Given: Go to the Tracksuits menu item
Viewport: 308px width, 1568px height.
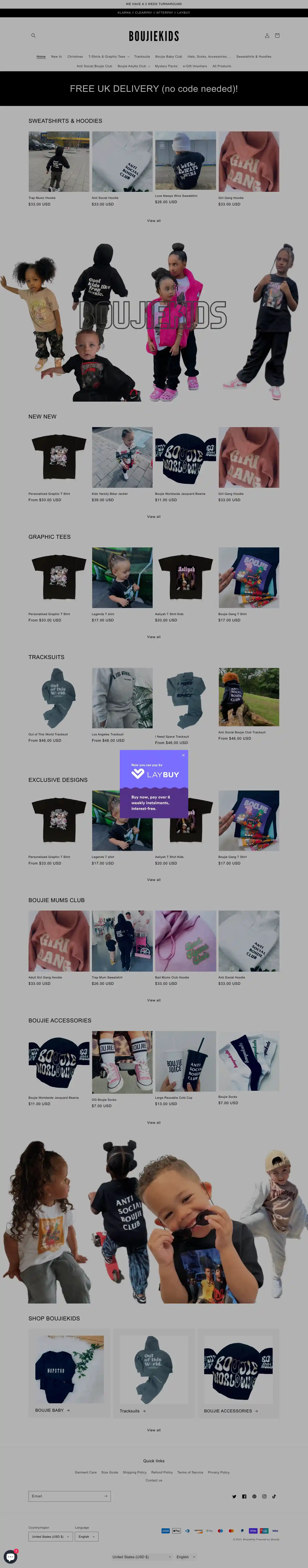Looking at the screenshot, I should 142,56.
